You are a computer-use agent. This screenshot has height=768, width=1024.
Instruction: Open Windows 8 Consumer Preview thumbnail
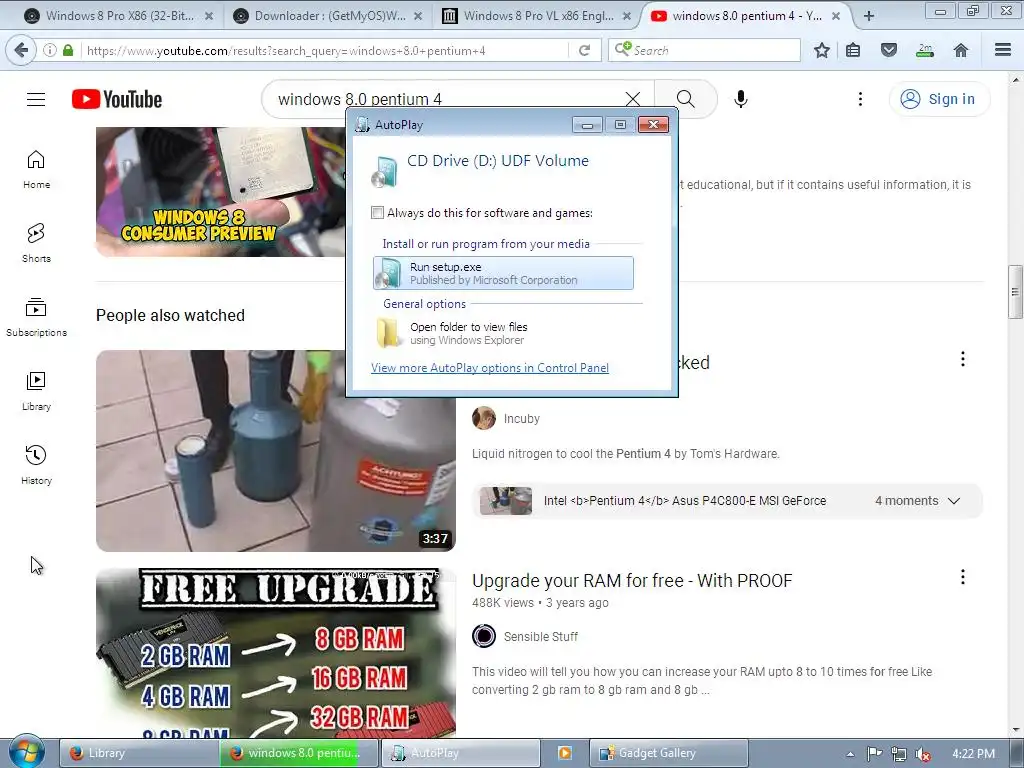221,191
